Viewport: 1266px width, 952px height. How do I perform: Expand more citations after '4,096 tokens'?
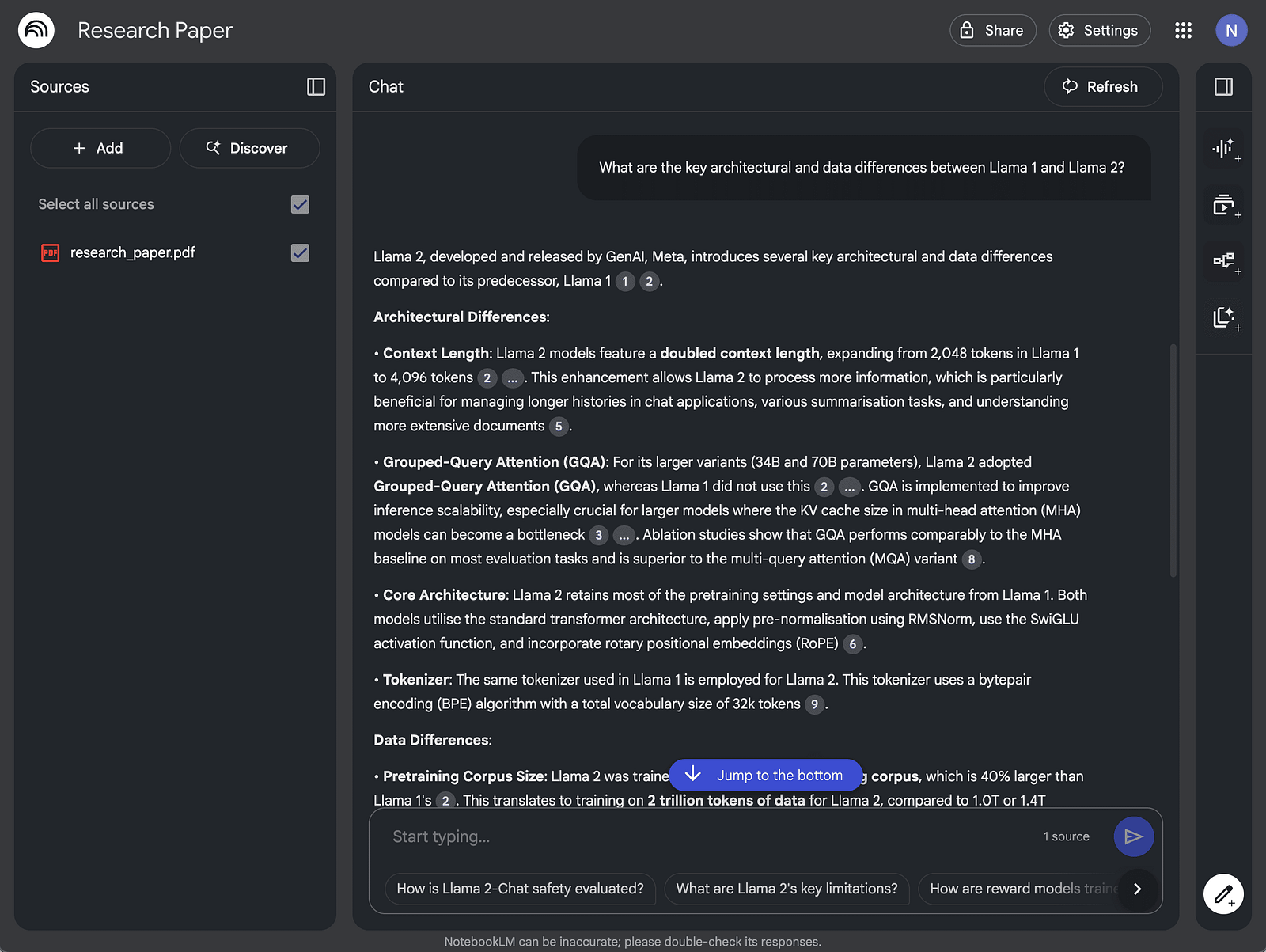click(x=512, y=377)
